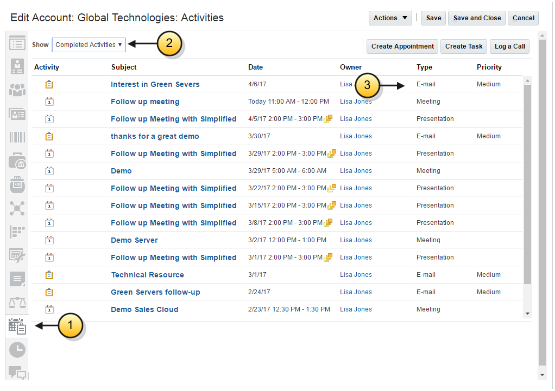Click the Today 11:00 AM - 12:00 PM date

pyautogui.click(x=288, y=102)
